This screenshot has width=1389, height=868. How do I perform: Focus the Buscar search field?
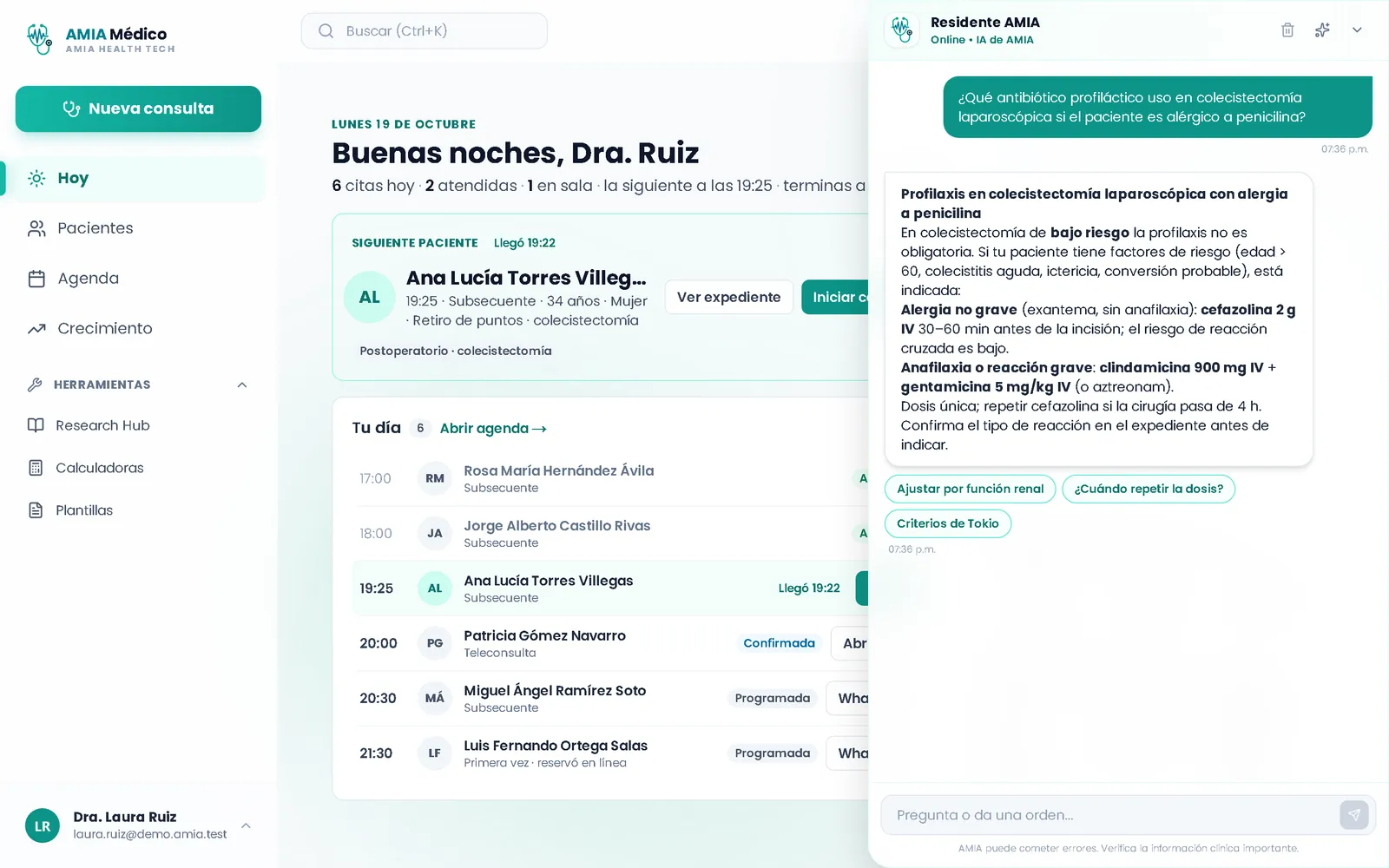click(424, 31)
